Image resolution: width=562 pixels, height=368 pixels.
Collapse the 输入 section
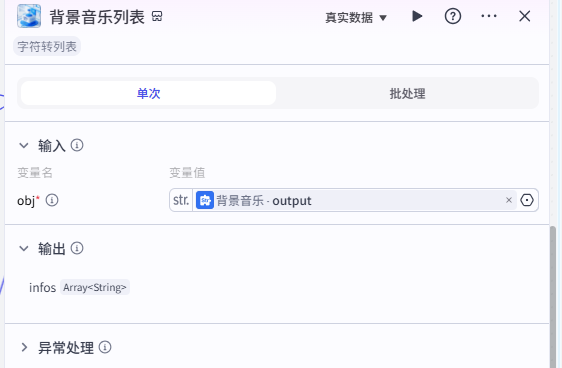click(24, 145)
